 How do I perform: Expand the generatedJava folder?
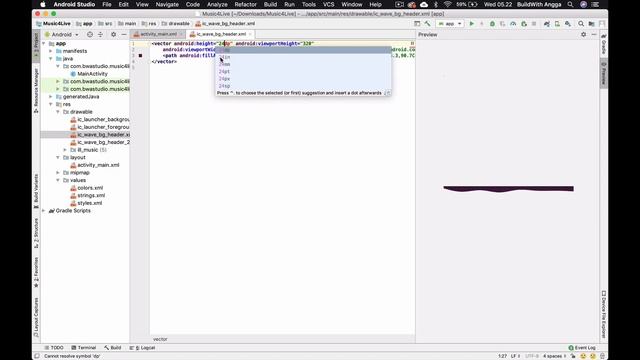[x=51, y=97]
